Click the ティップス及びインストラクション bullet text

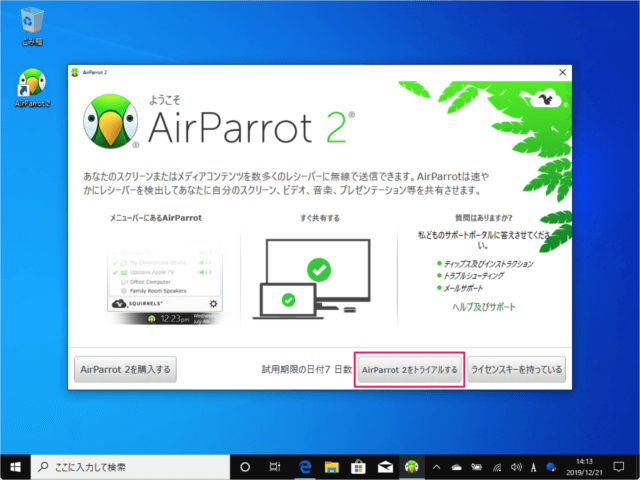coord(488,264)
